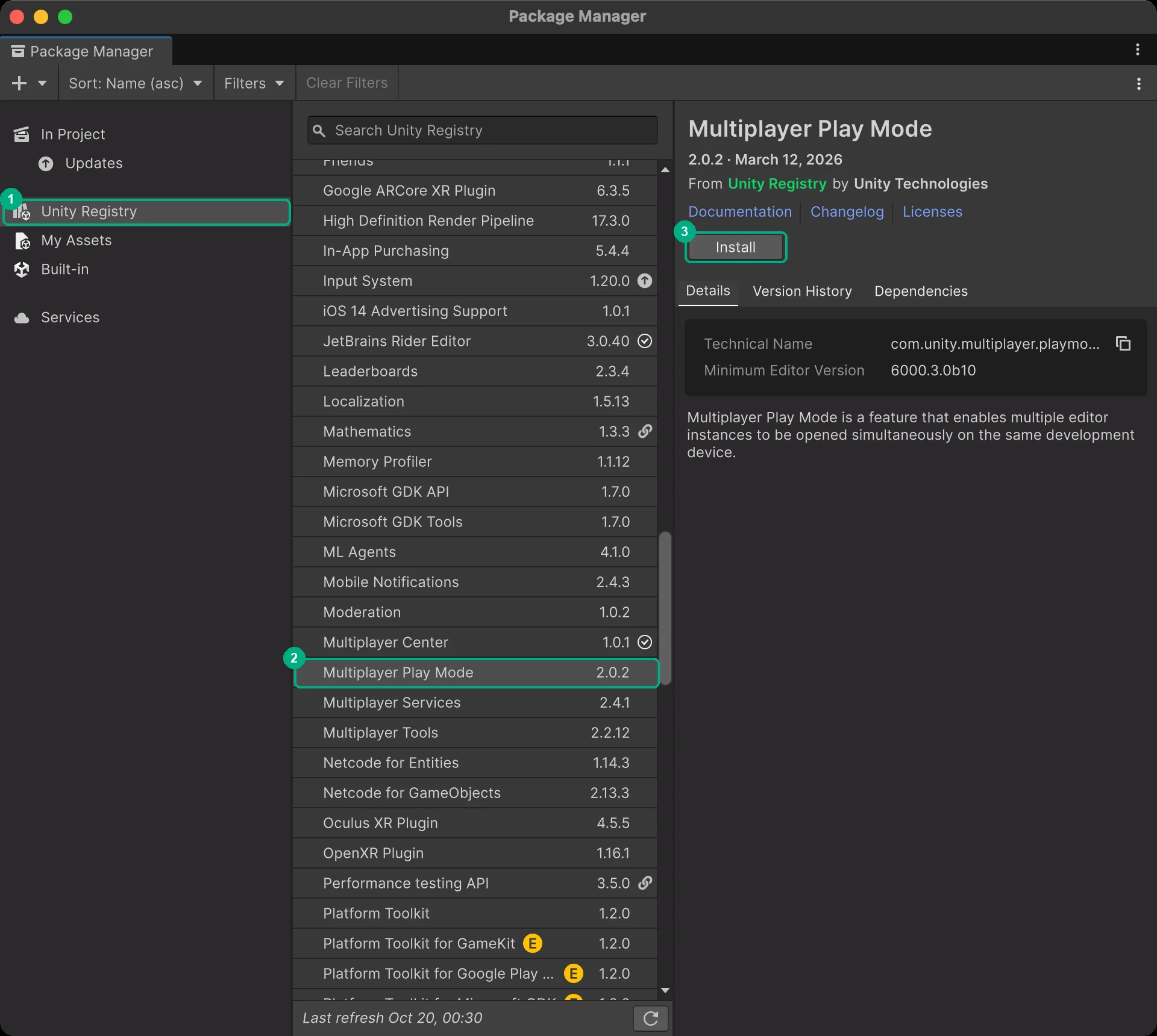This screenshot has height=1036, width=1157.
Task: Click the Multiplayer Center installed checkmark icon
Action: pos(645,642)
